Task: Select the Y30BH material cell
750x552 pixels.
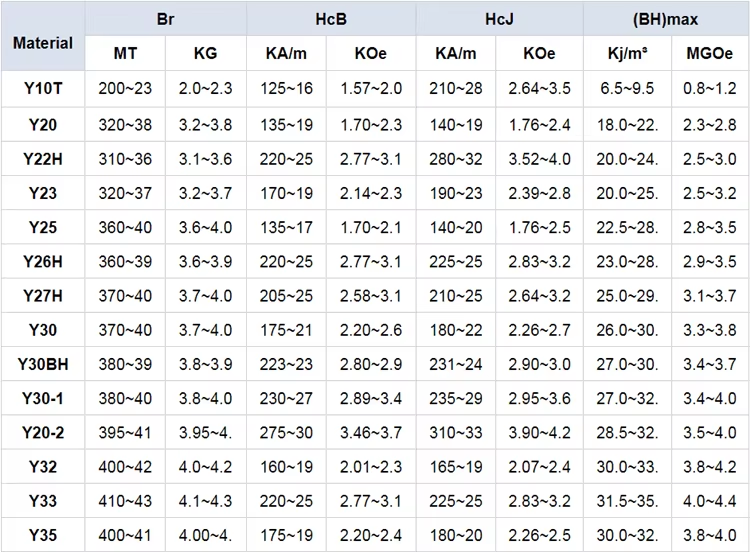Action: (43, 364)
